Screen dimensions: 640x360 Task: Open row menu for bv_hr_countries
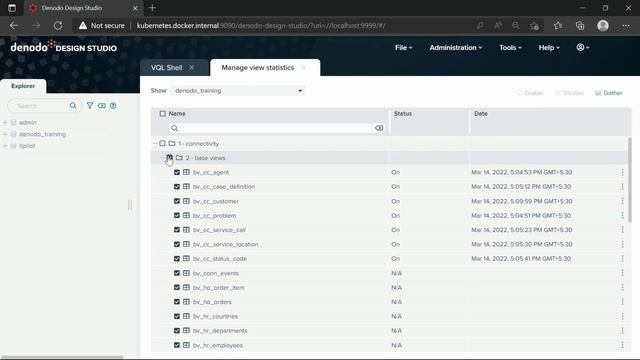coord(622,316)
